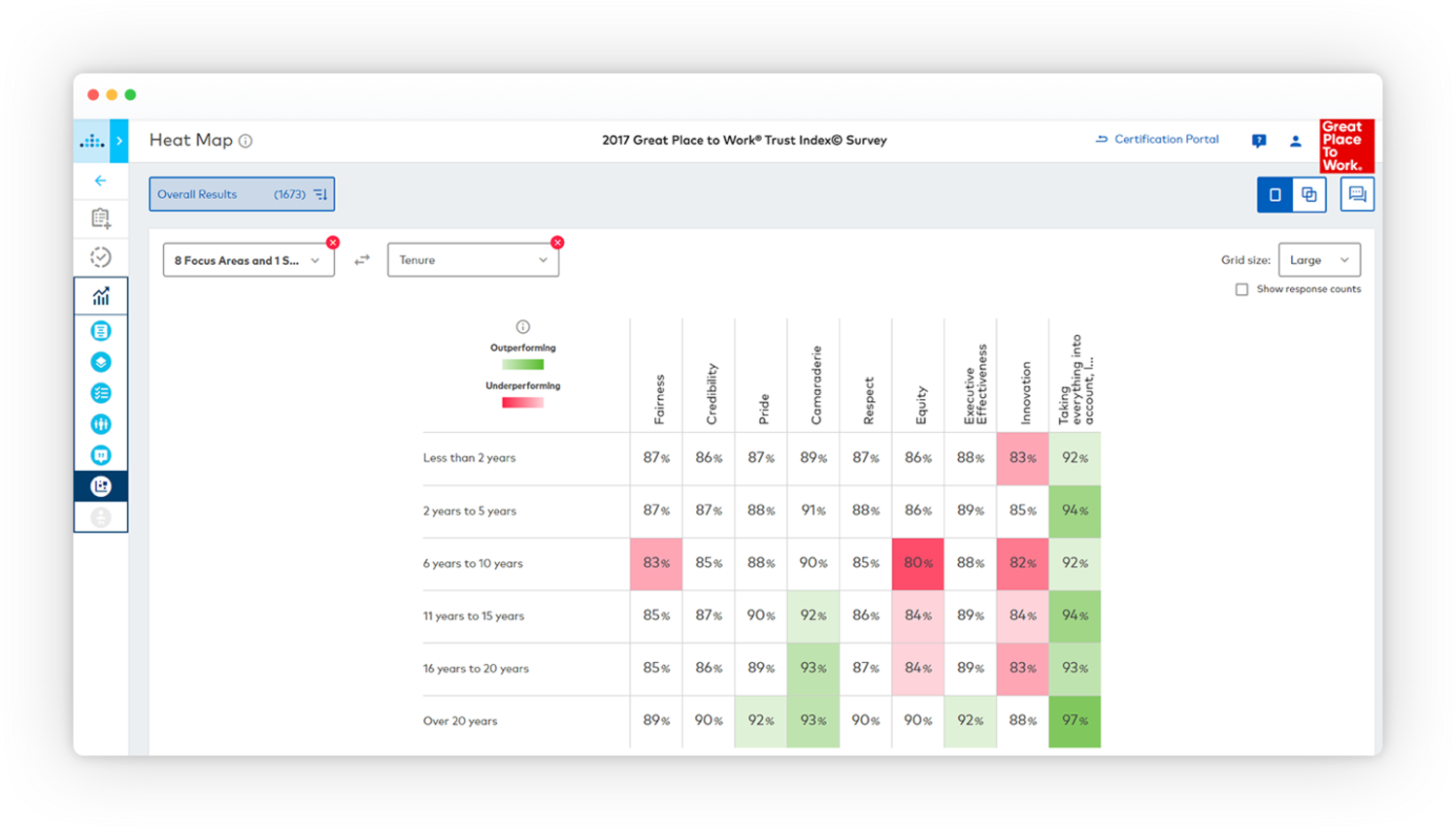Open the circular checkmark progress icon
The height and width of the screenshot is (829, 1456).
(x=101, y=257)
